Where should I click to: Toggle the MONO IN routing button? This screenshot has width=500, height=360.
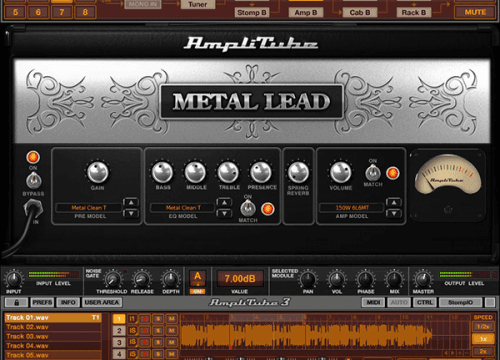pos(143,4)
